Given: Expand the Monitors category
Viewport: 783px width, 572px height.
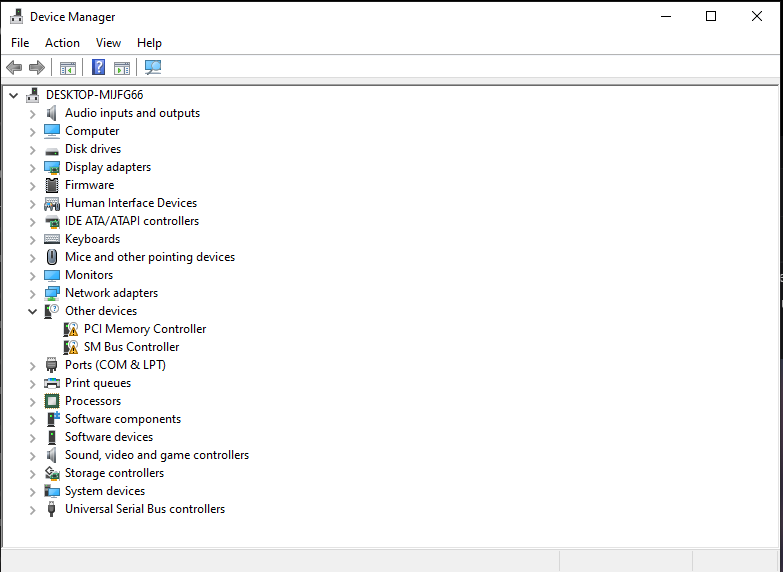Looking at the screenshot, I should (32, 276).
